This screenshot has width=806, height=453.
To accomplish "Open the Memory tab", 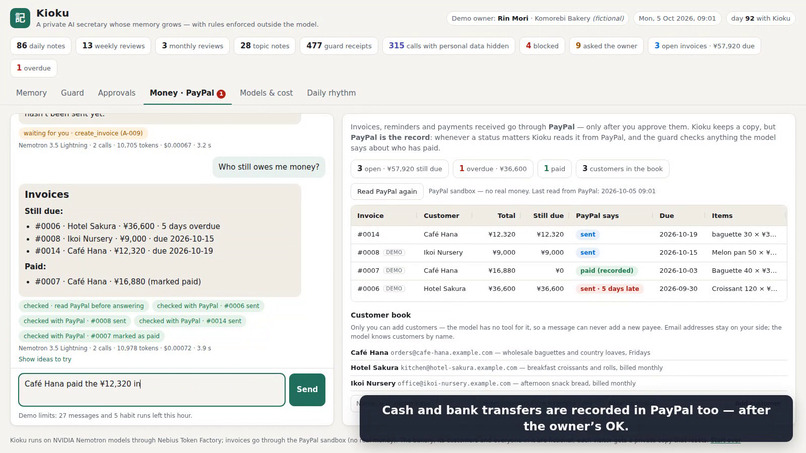I will 31,93.
